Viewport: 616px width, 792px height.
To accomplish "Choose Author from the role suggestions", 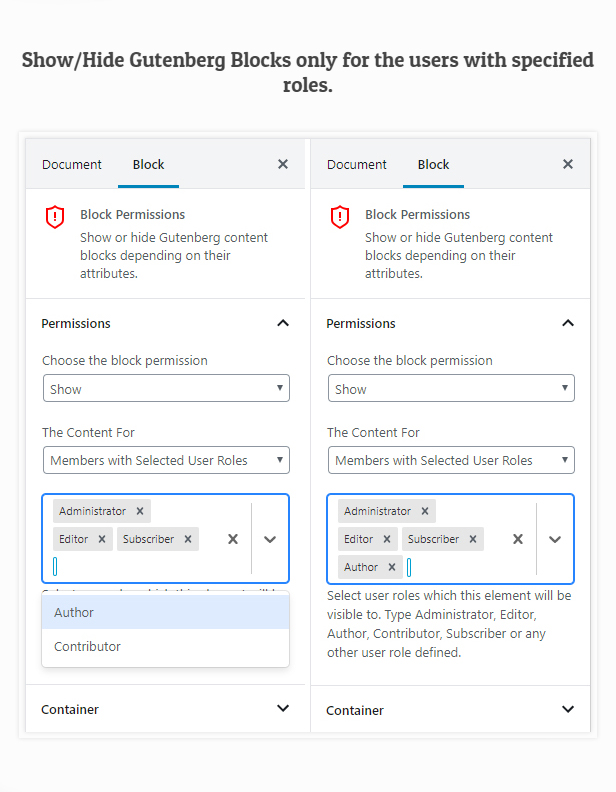I will coord(165,612).
